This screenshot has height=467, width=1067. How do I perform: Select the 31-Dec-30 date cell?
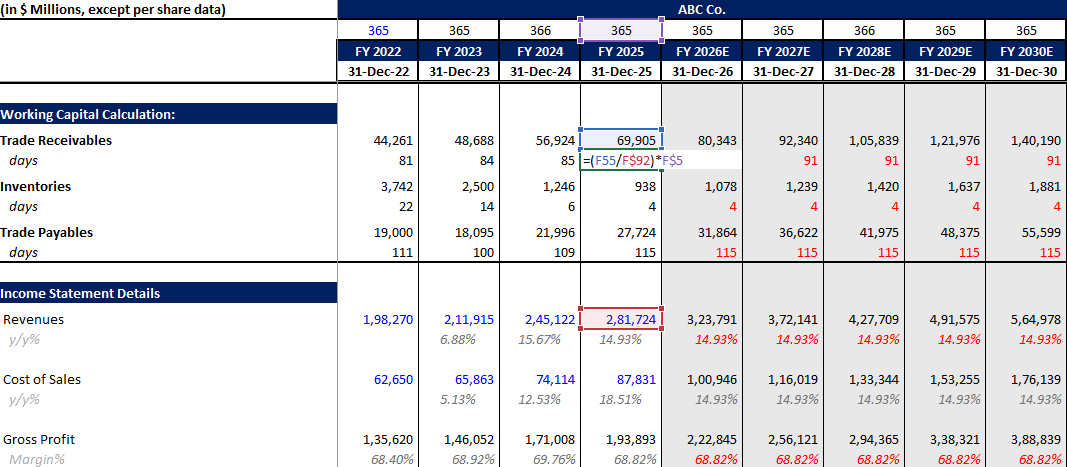[x=1026, y=73]
